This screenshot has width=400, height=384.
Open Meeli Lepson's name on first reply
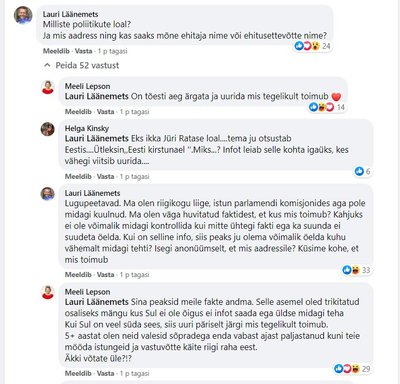click(x=87, y=86)
